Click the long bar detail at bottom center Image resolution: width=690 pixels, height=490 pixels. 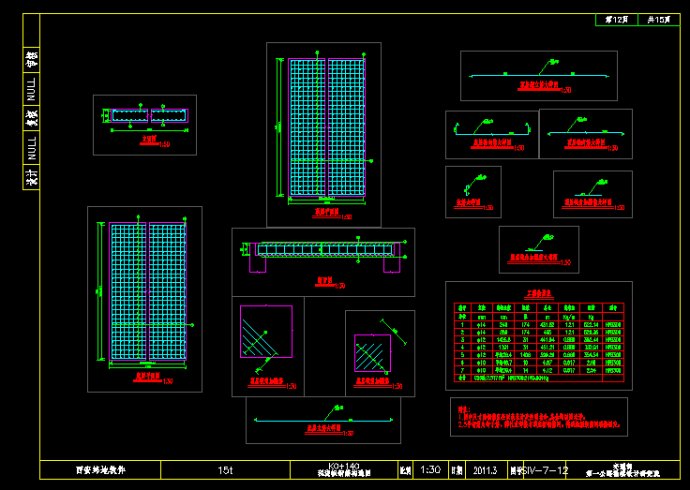[x=321, y=420]
